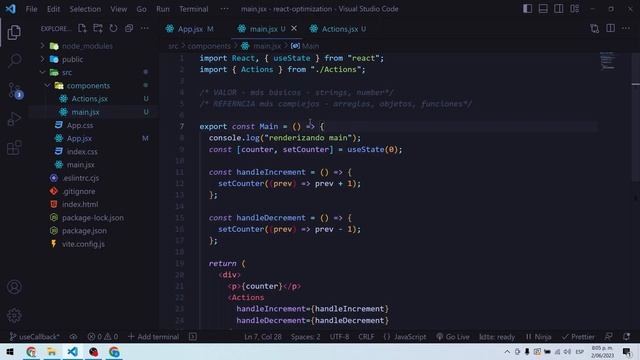Switch to the App.jsx tab

(x=190, y=29)
